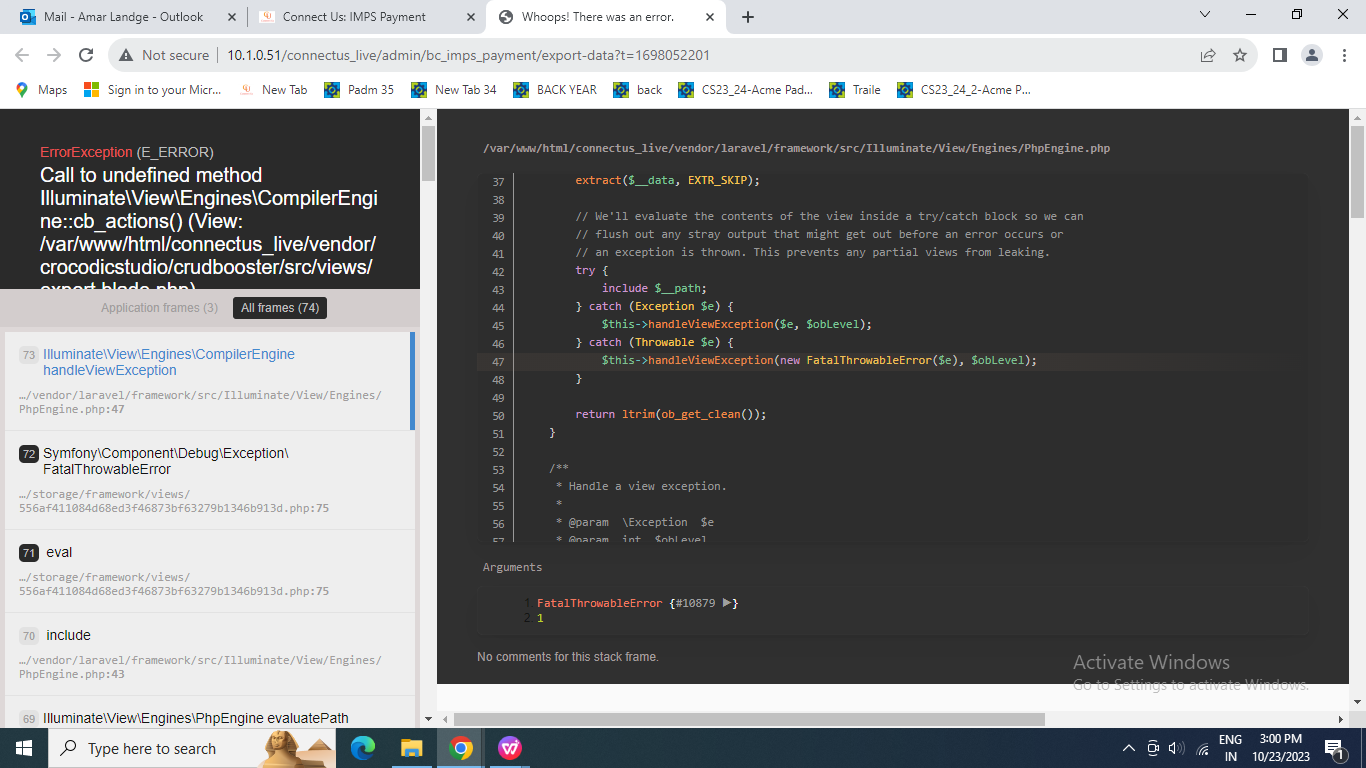This screenshot has height=768, width=1366.
Task: Click the code horizontal scrollbar
Action: click(749, 719)
